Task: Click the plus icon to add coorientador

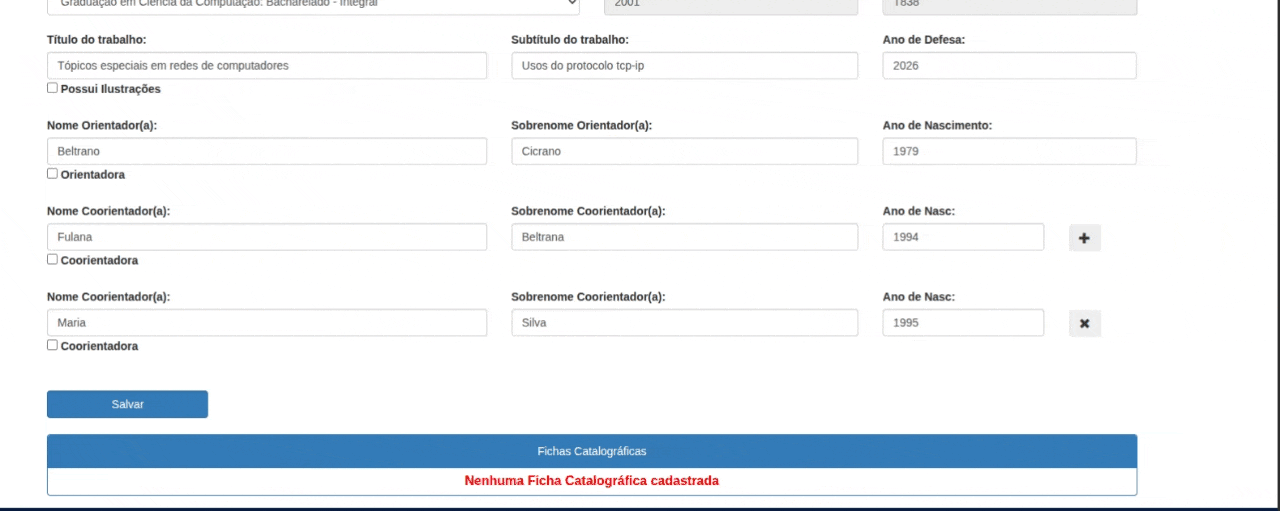Action: pyautogui.click(x=1084, y=238)
